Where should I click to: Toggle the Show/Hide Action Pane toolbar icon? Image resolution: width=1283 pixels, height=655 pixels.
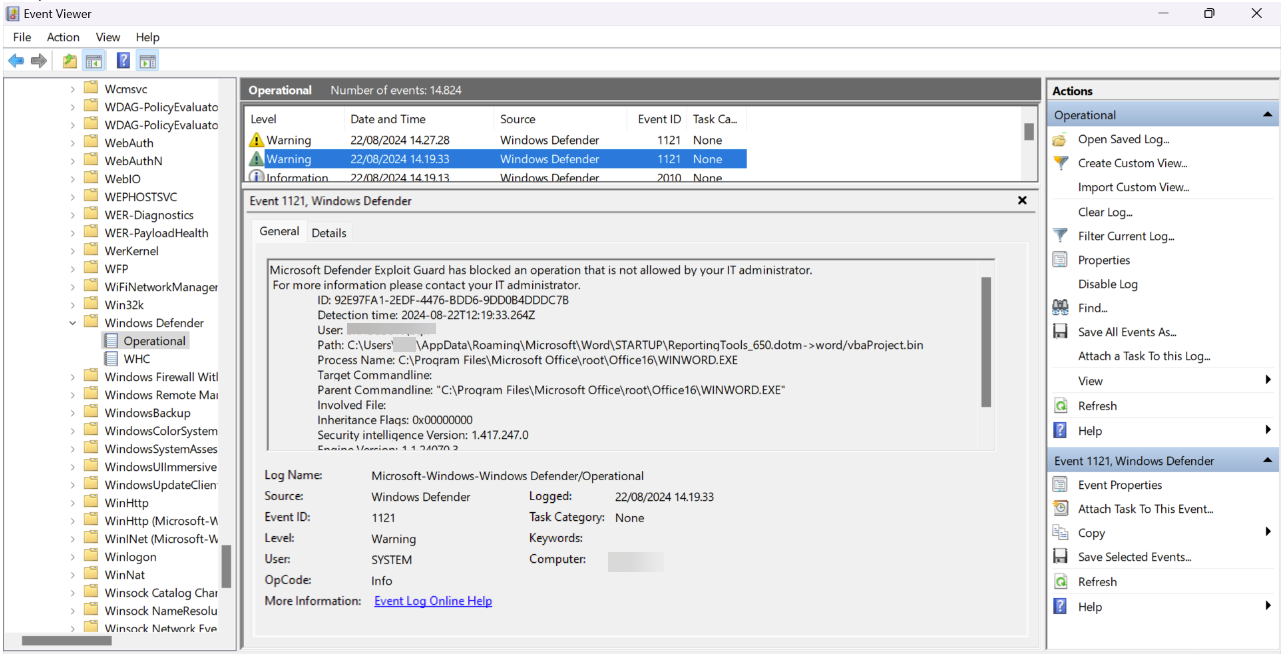pos(147,61)
